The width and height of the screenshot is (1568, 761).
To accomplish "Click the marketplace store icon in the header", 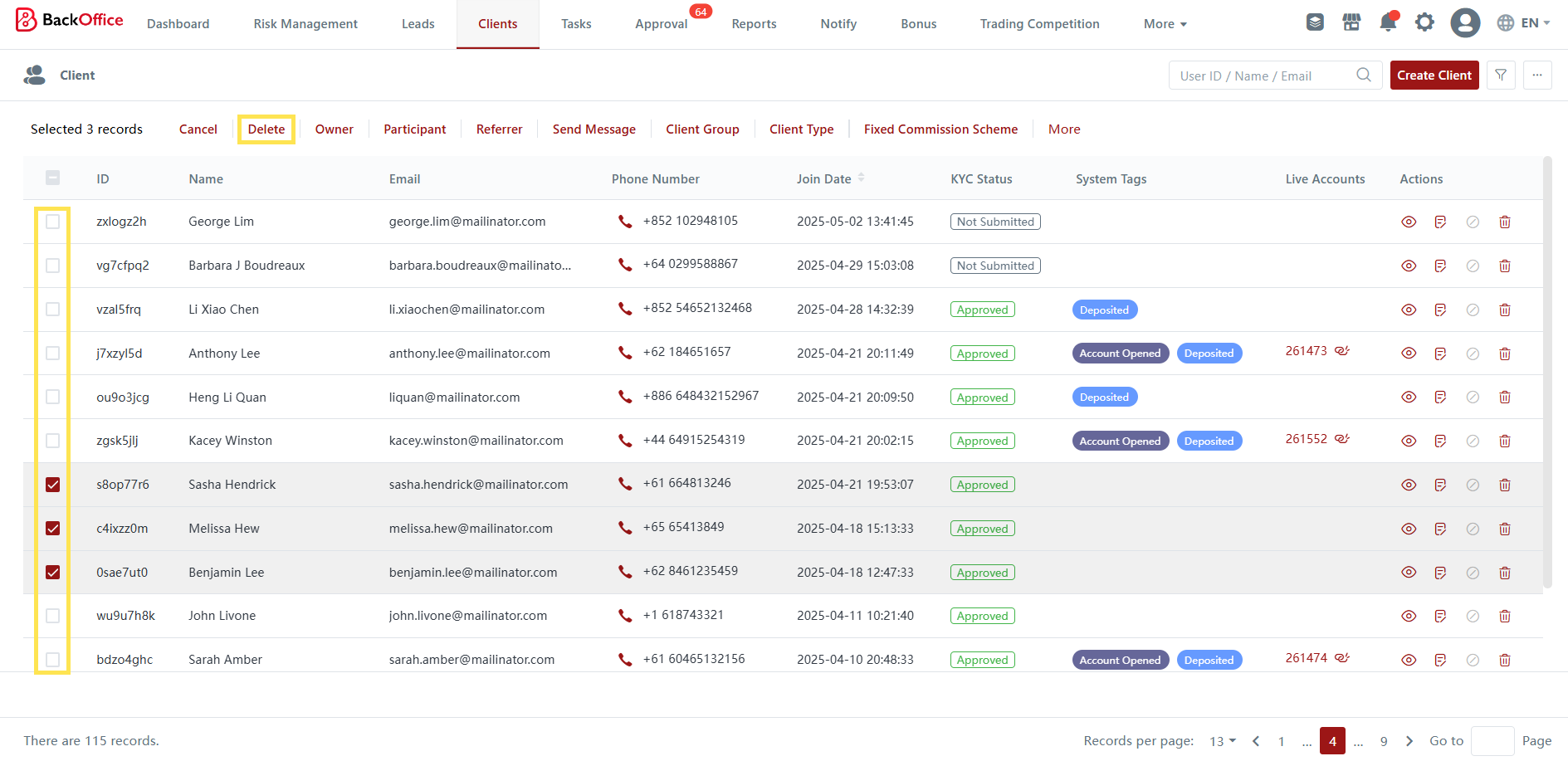I will (x=1351, y=23).
